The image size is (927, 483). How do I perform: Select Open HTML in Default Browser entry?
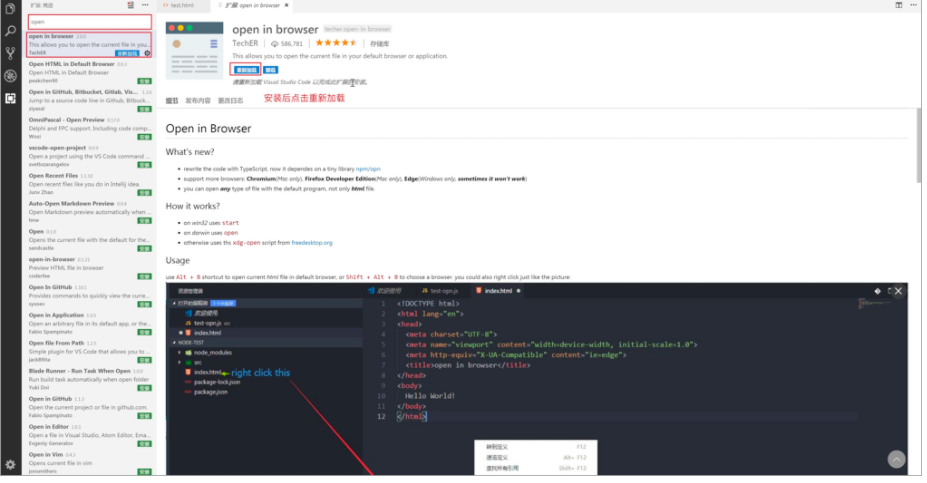[89, 72]
